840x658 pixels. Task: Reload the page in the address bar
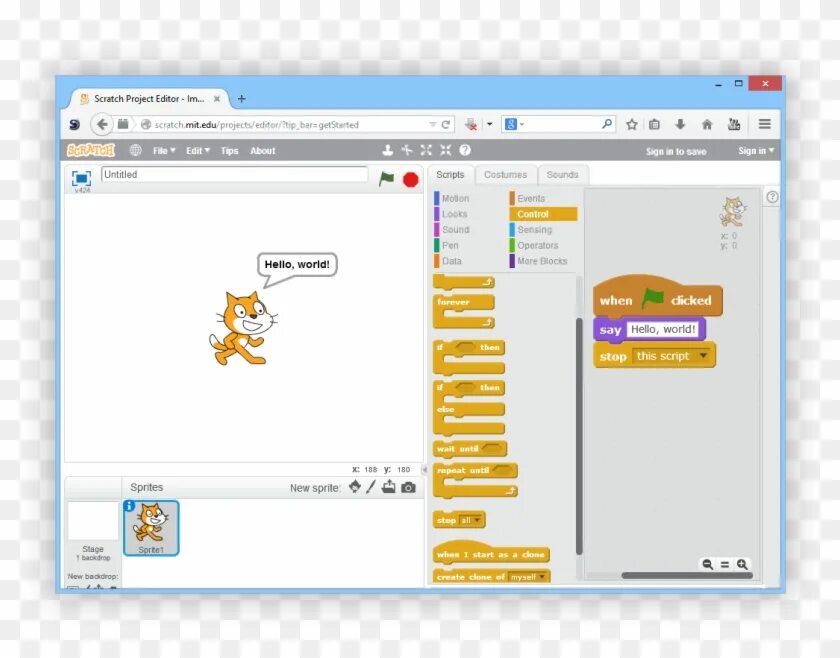click(445, 124)
